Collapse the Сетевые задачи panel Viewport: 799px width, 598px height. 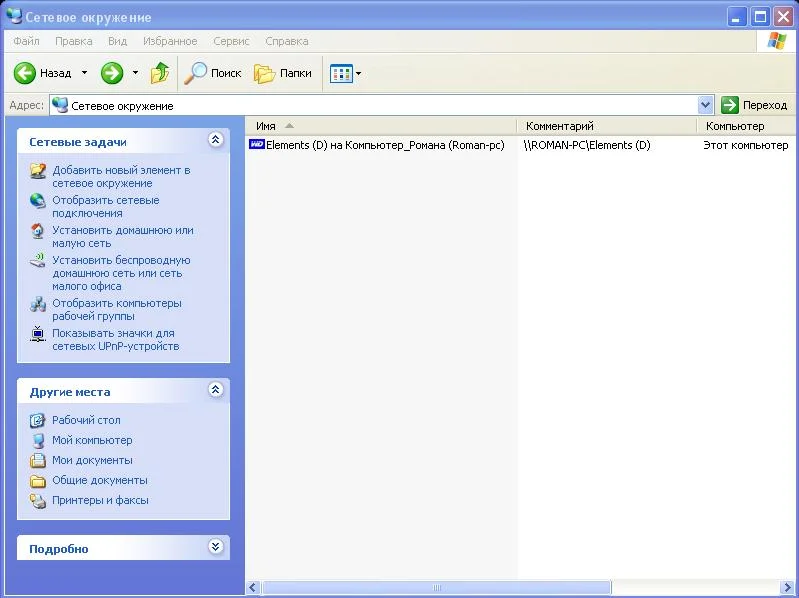tap(215, 141)
